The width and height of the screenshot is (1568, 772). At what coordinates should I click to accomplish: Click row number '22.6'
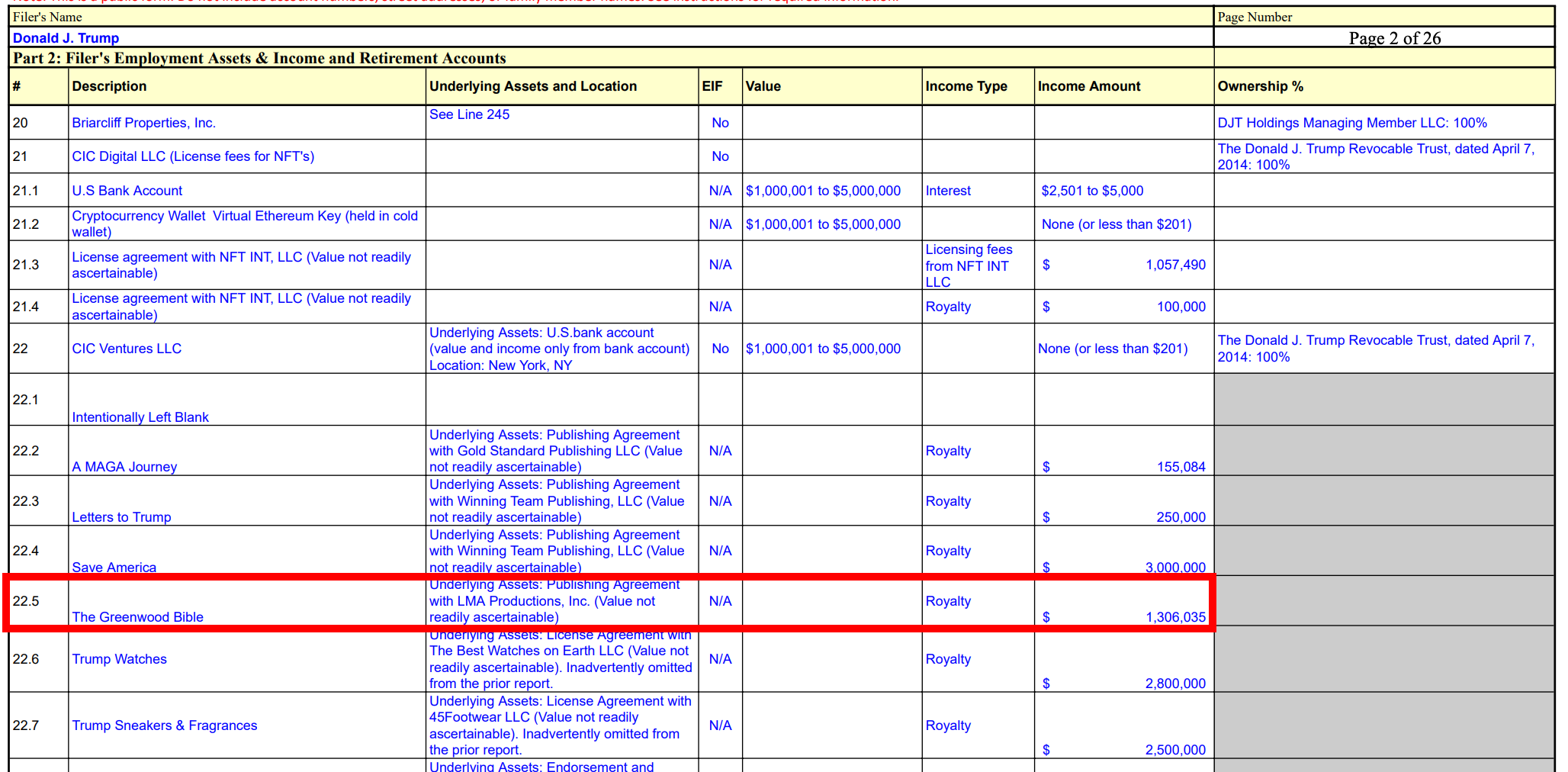[25, 659]
